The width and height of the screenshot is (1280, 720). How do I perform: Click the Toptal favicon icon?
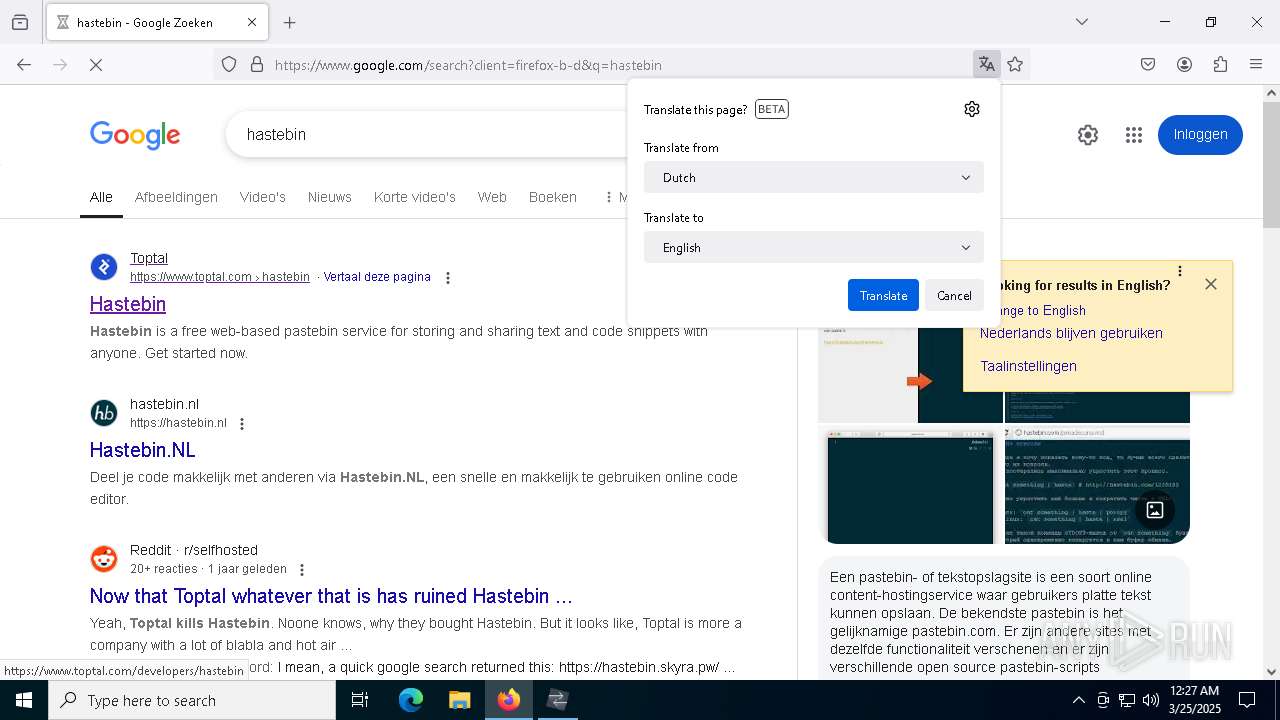[x=104, y=267]
